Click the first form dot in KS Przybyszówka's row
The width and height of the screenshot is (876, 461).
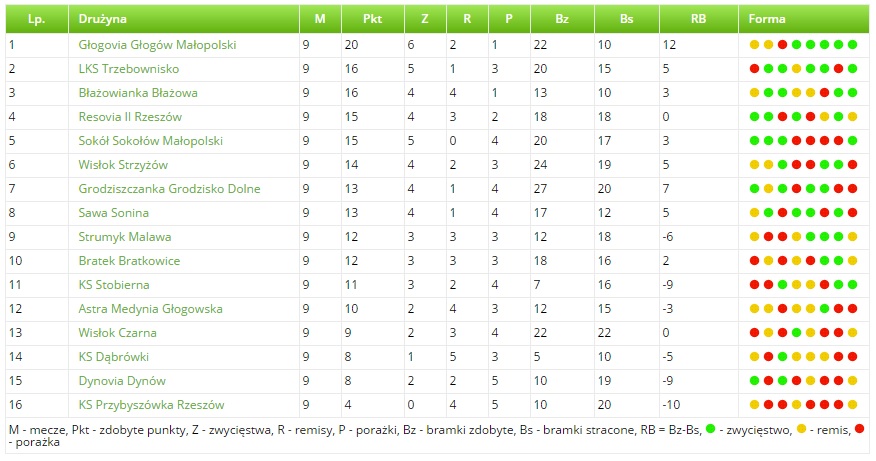(x=755, y=405)
